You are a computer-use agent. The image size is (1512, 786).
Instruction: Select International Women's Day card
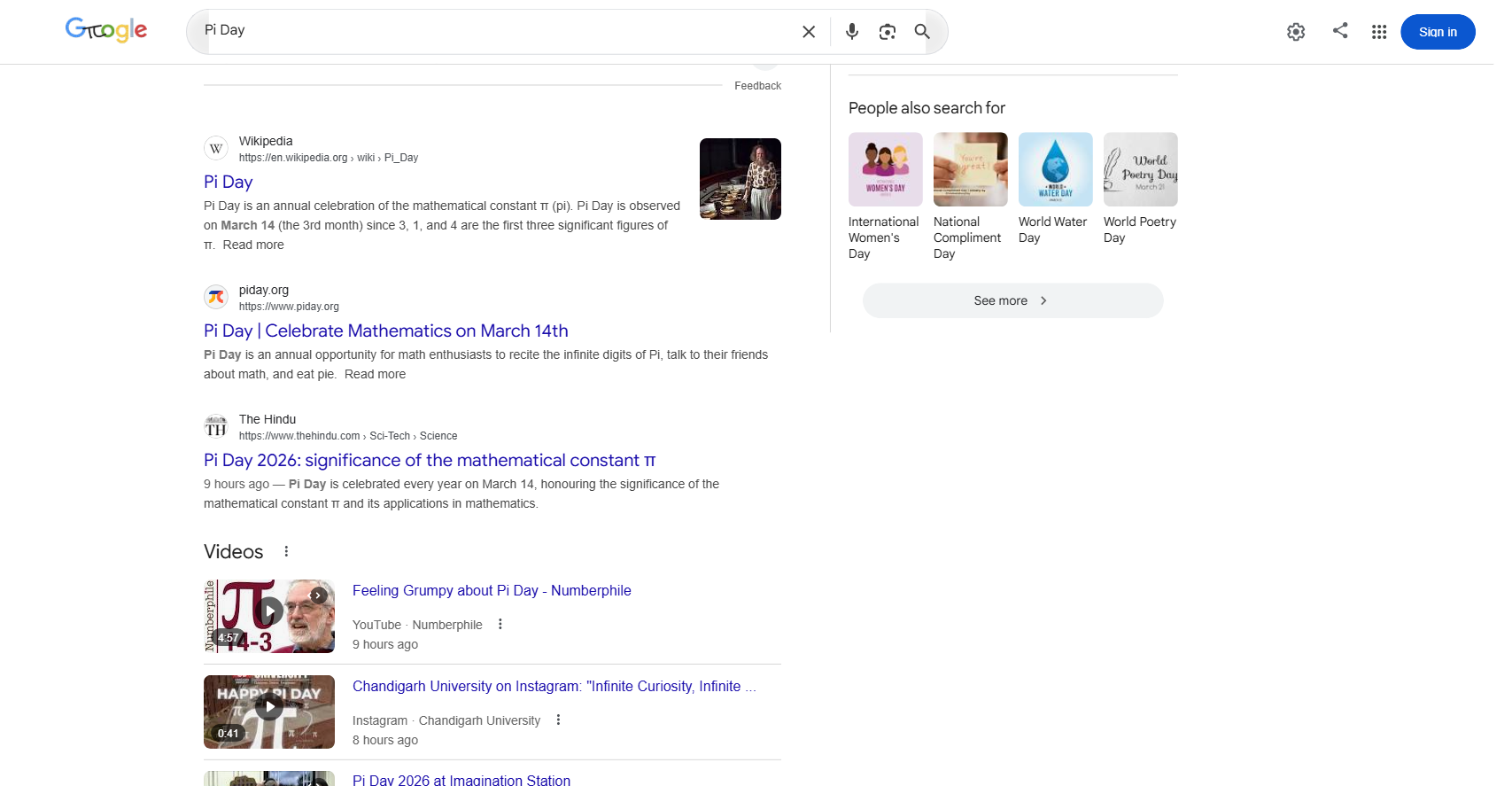[x=886, y=197]
